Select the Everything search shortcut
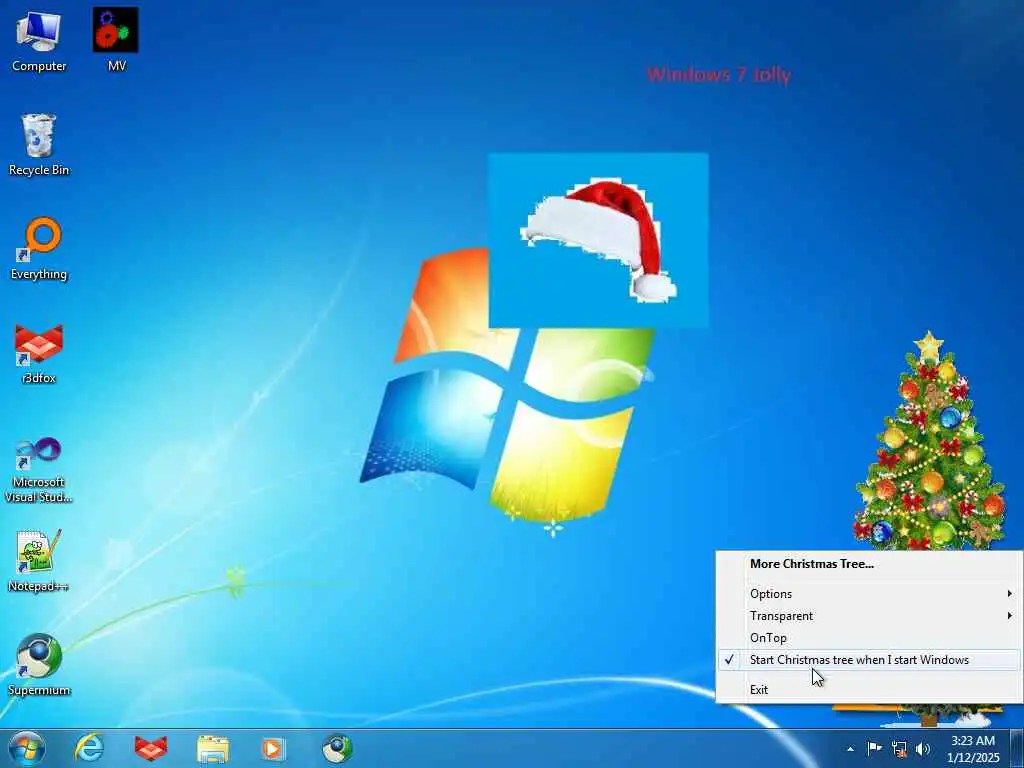Image resolution: width=1024 pixels, height=768 pixels. 39,249
